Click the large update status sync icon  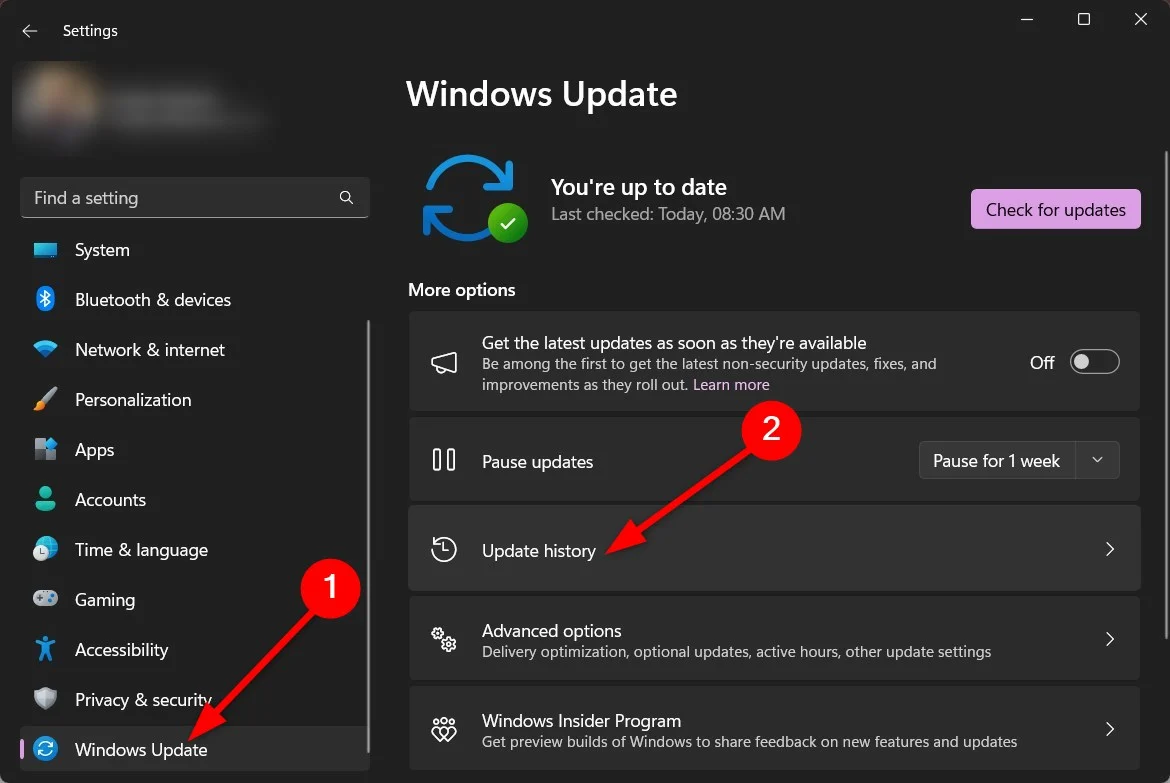click(475, 199)
